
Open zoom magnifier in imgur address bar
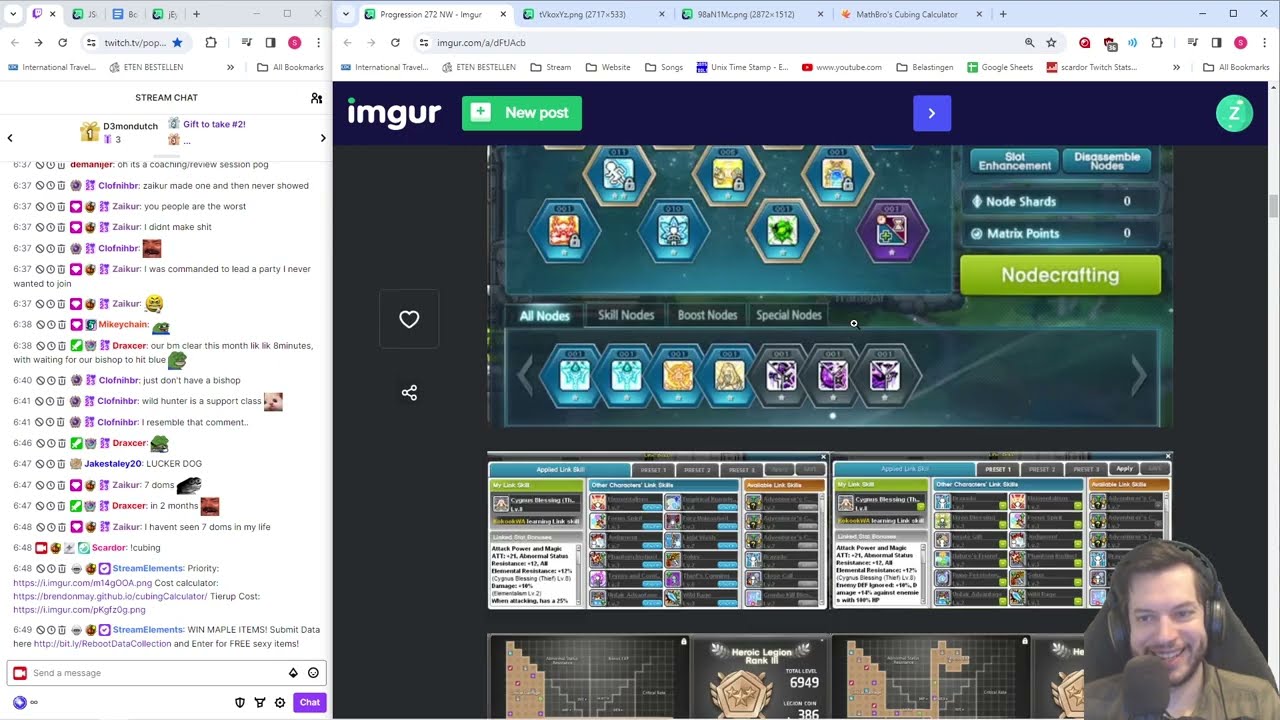point(1029,43)
